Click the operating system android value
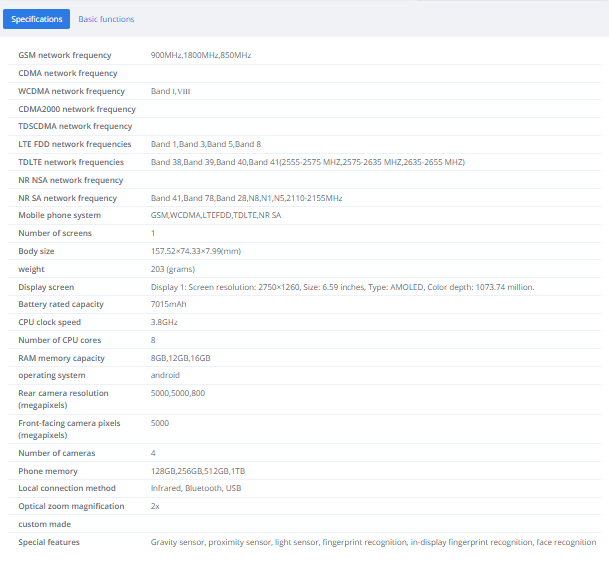The height and width of the screenshot is (566, 609). 165,375
